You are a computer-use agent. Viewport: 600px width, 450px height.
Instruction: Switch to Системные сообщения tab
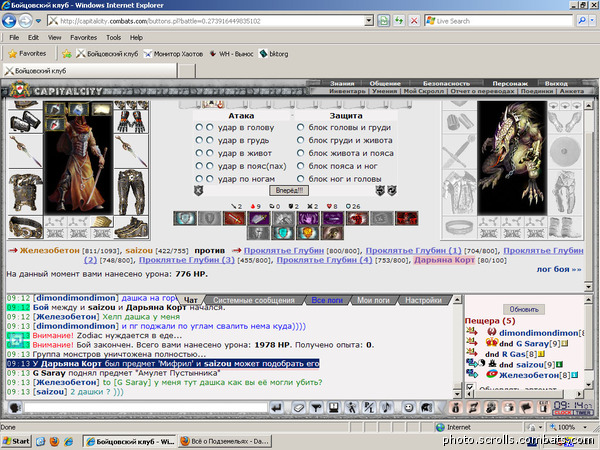coord(254,300)
